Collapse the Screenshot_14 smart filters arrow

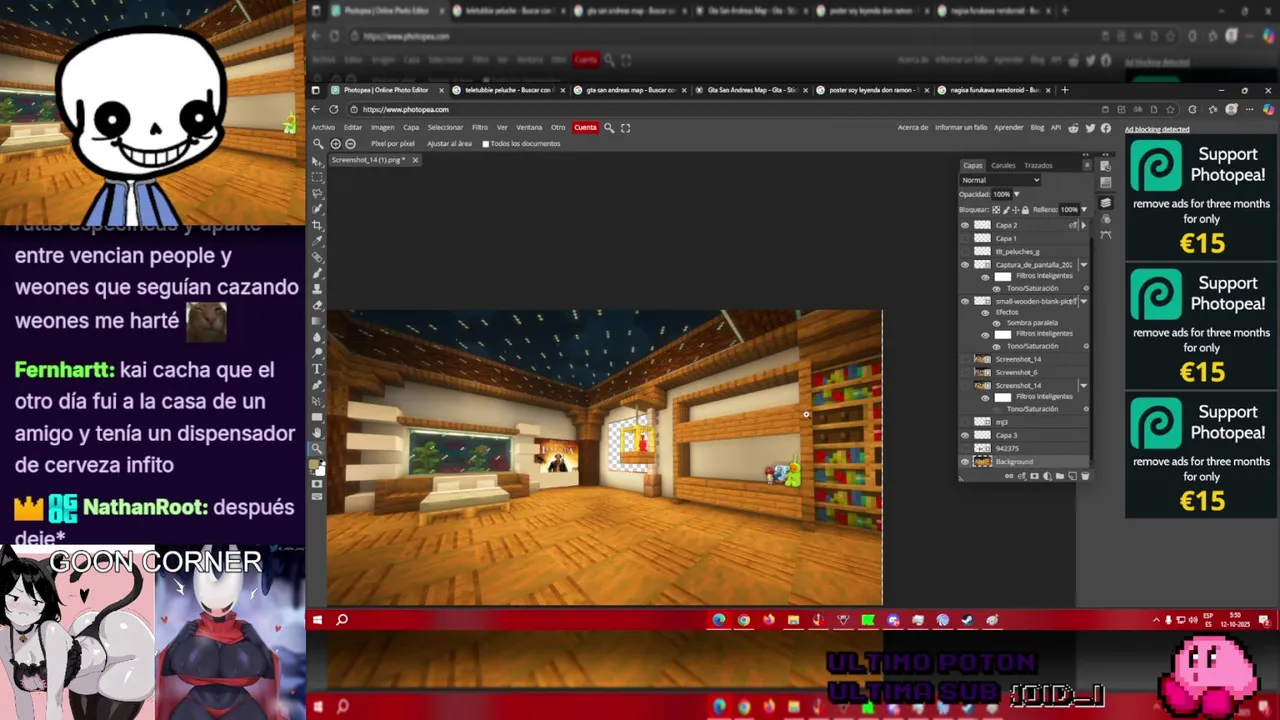(x=1084, y=385)
